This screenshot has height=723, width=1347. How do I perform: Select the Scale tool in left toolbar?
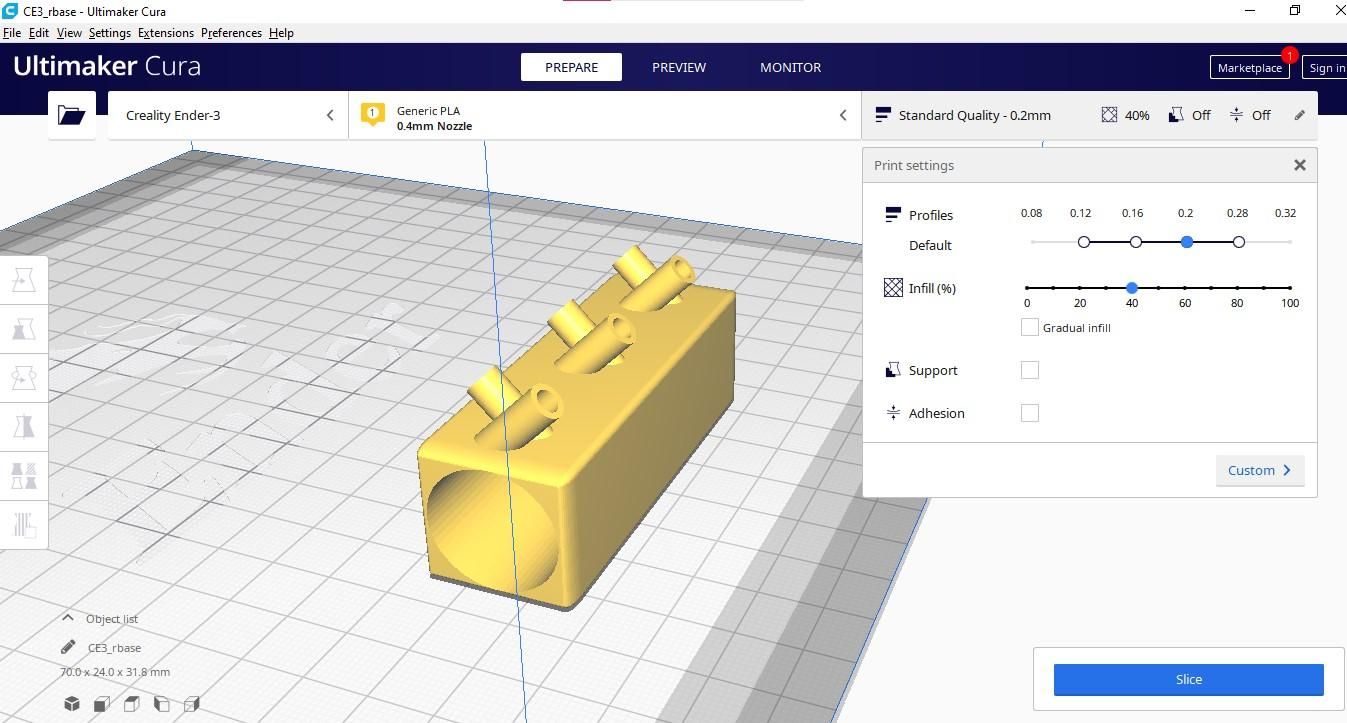click(x=24, y=329)
